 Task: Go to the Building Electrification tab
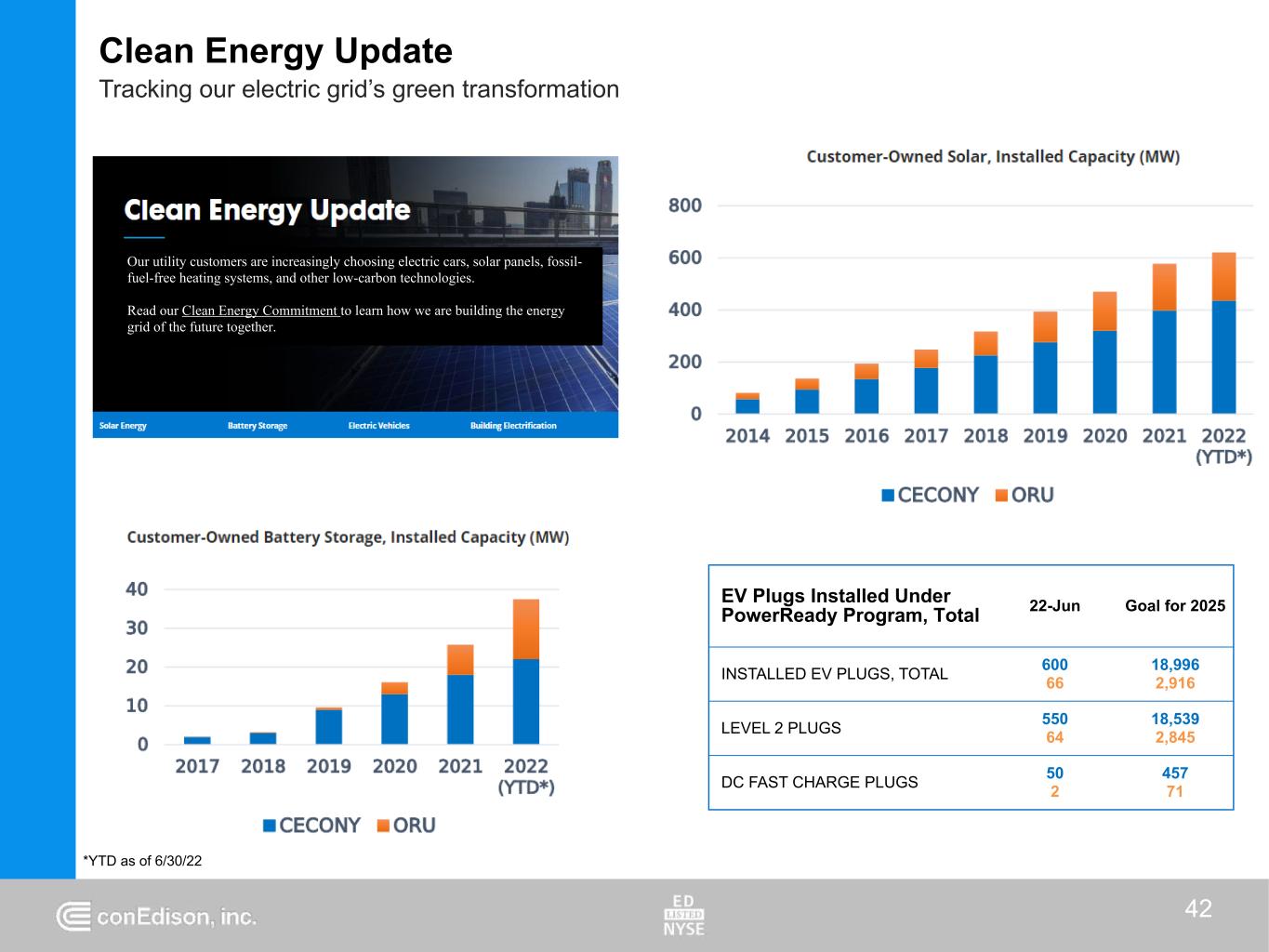coord(513,426)
